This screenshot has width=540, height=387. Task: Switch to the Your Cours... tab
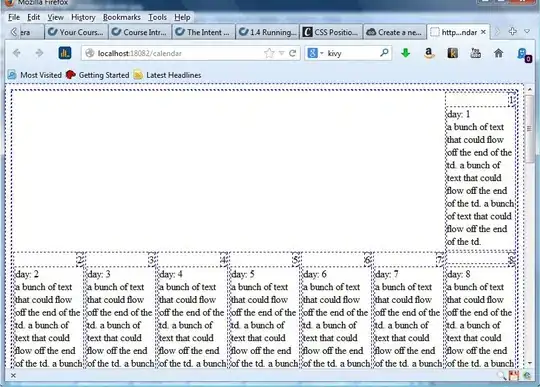click(76, 32)
